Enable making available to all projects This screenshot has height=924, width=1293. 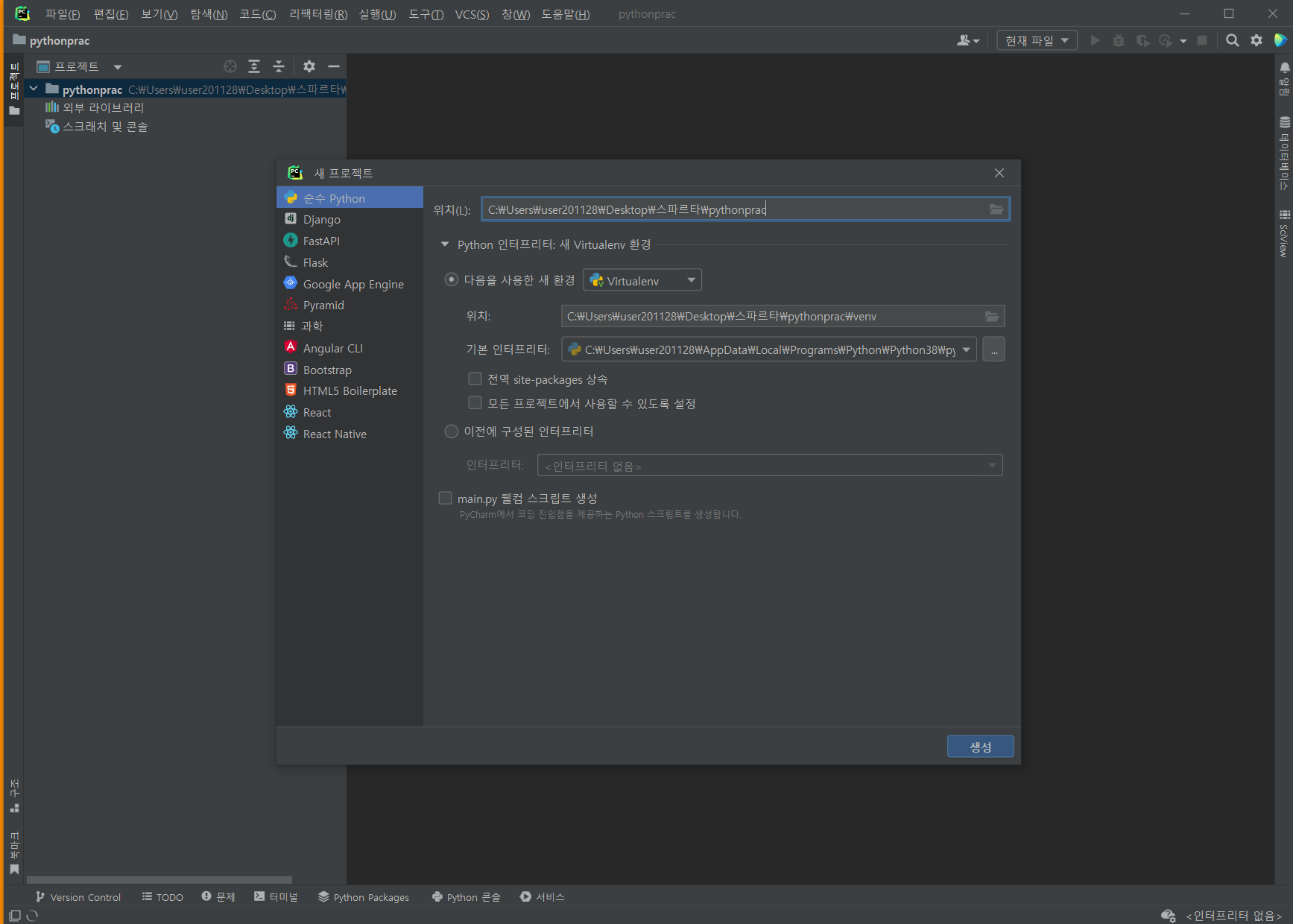click(475, 402)
